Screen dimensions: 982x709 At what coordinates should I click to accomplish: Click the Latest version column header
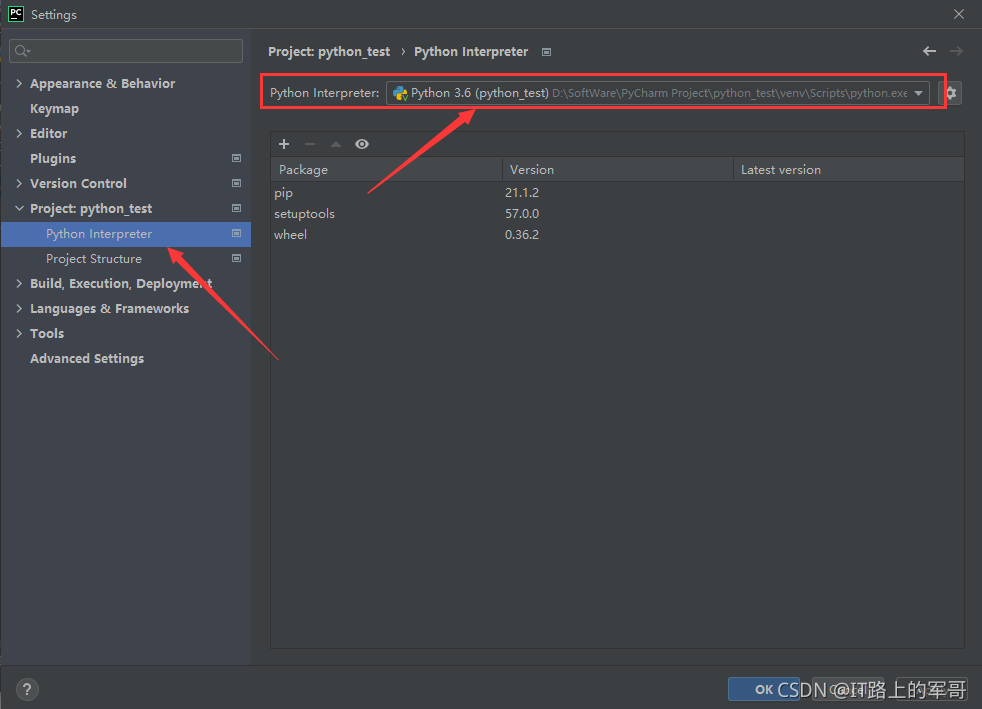tap(849, 169)
